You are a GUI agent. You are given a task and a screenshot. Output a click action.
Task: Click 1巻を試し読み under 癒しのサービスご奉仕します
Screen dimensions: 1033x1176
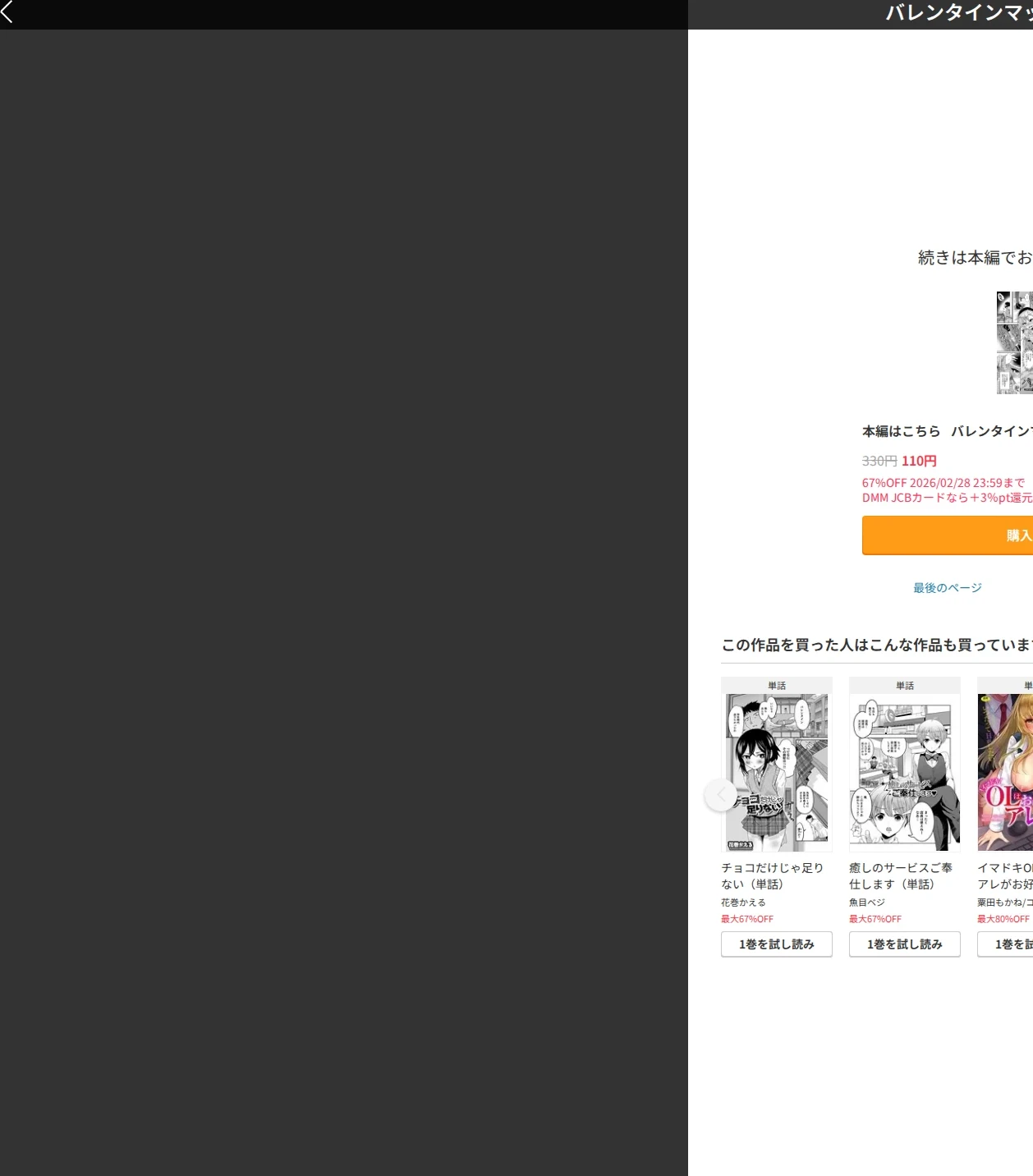[x=905, y=944]
